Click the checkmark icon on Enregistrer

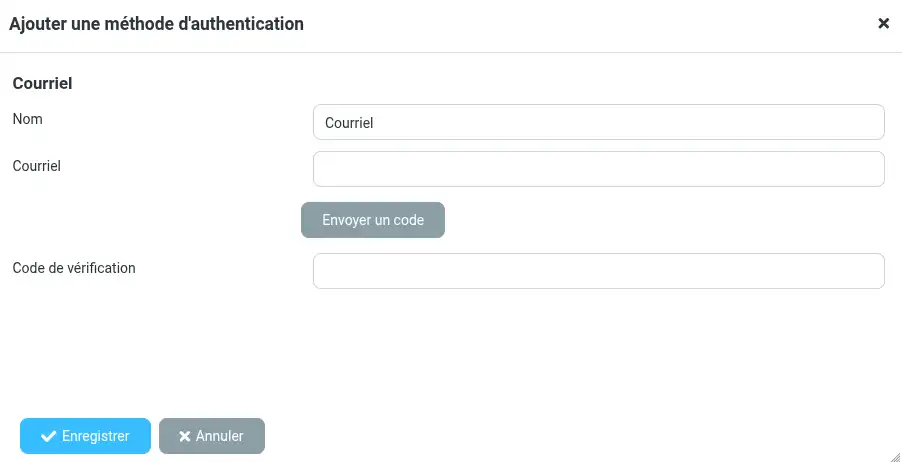48,436
